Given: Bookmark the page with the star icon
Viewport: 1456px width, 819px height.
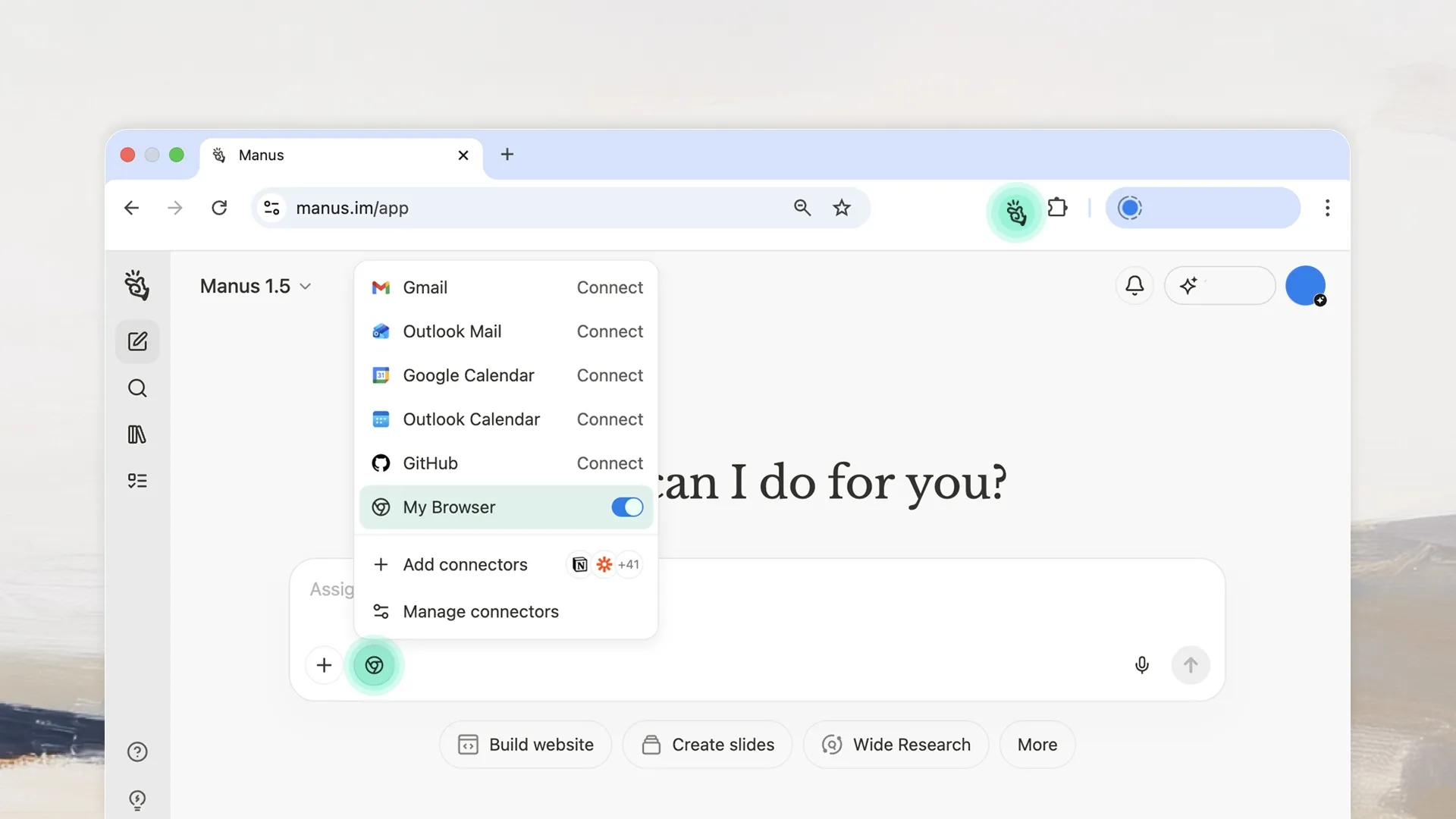Looking at the screenshot, I should point(843,208).
